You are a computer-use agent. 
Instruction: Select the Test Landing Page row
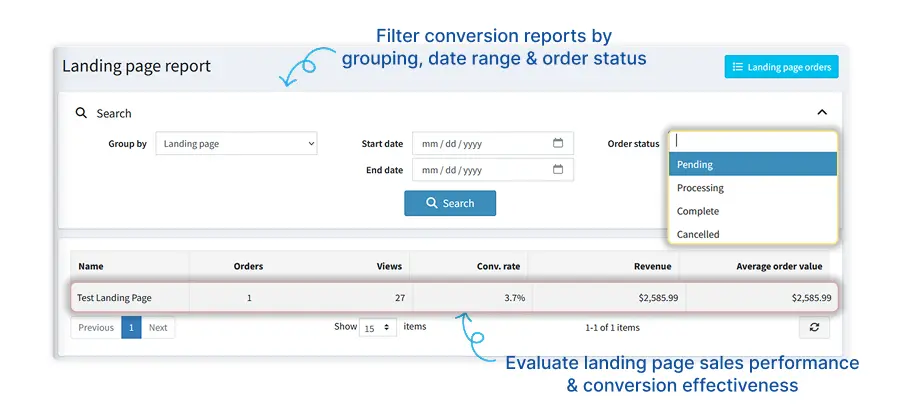454,298
